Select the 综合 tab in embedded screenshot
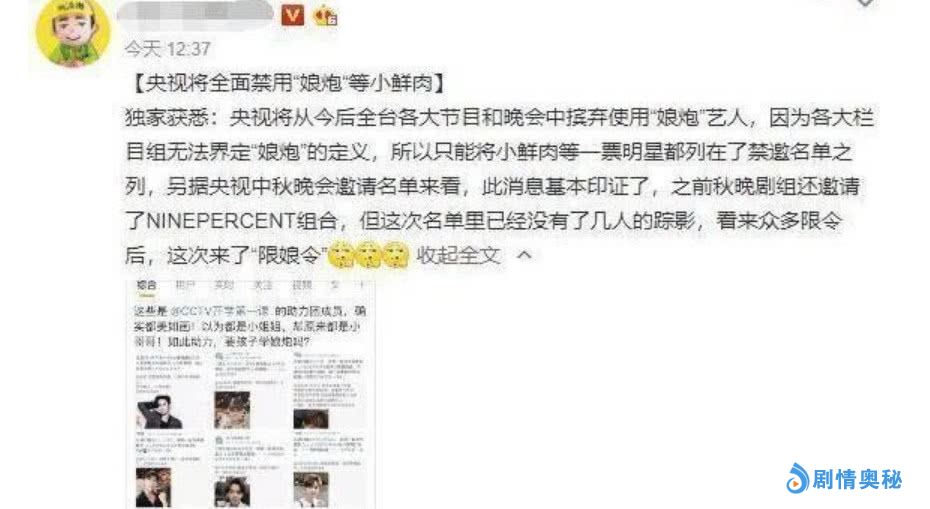 (x=146, y=285)
